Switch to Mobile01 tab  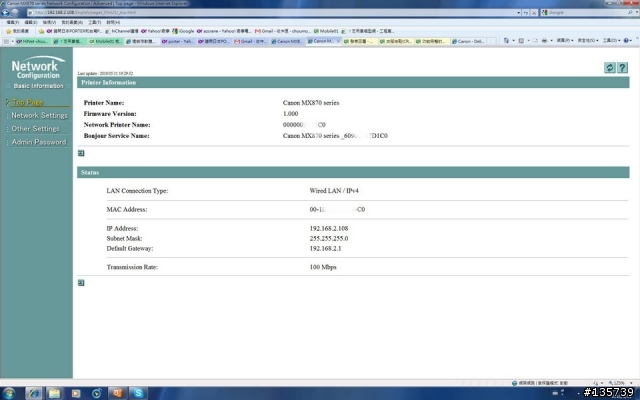[106, 41]
